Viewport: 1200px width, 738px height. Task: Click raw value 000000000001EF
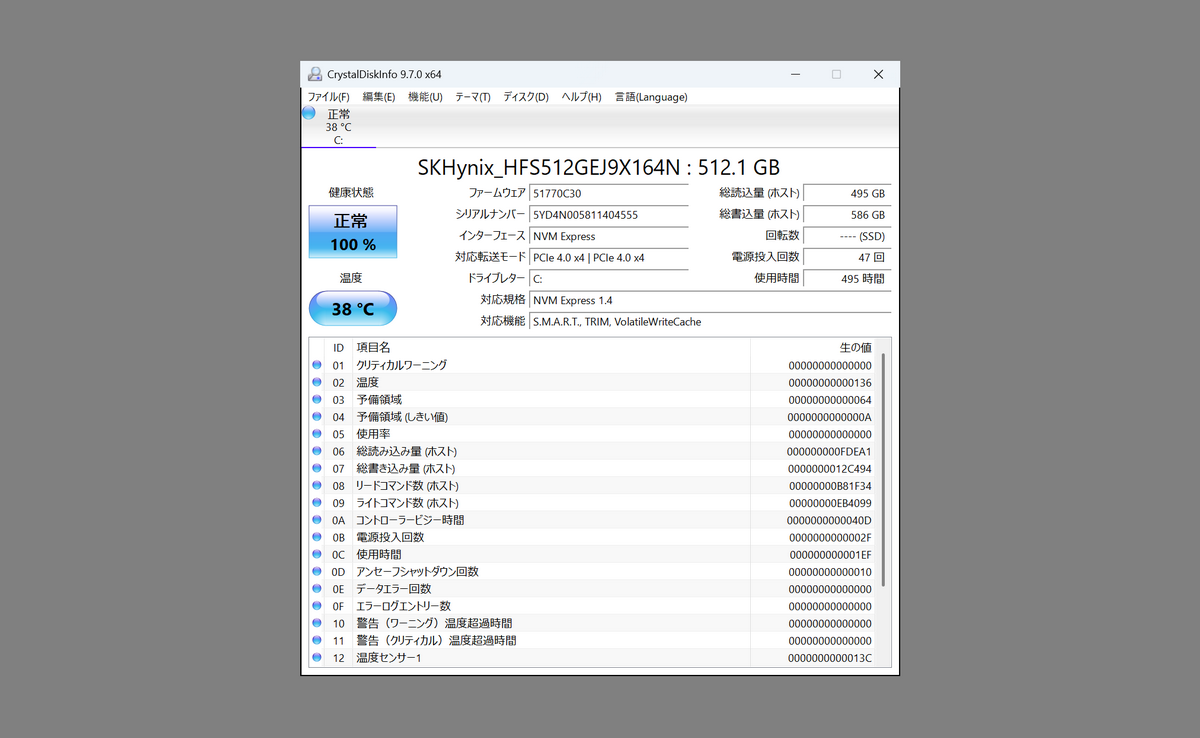click(x=830, y=554)
